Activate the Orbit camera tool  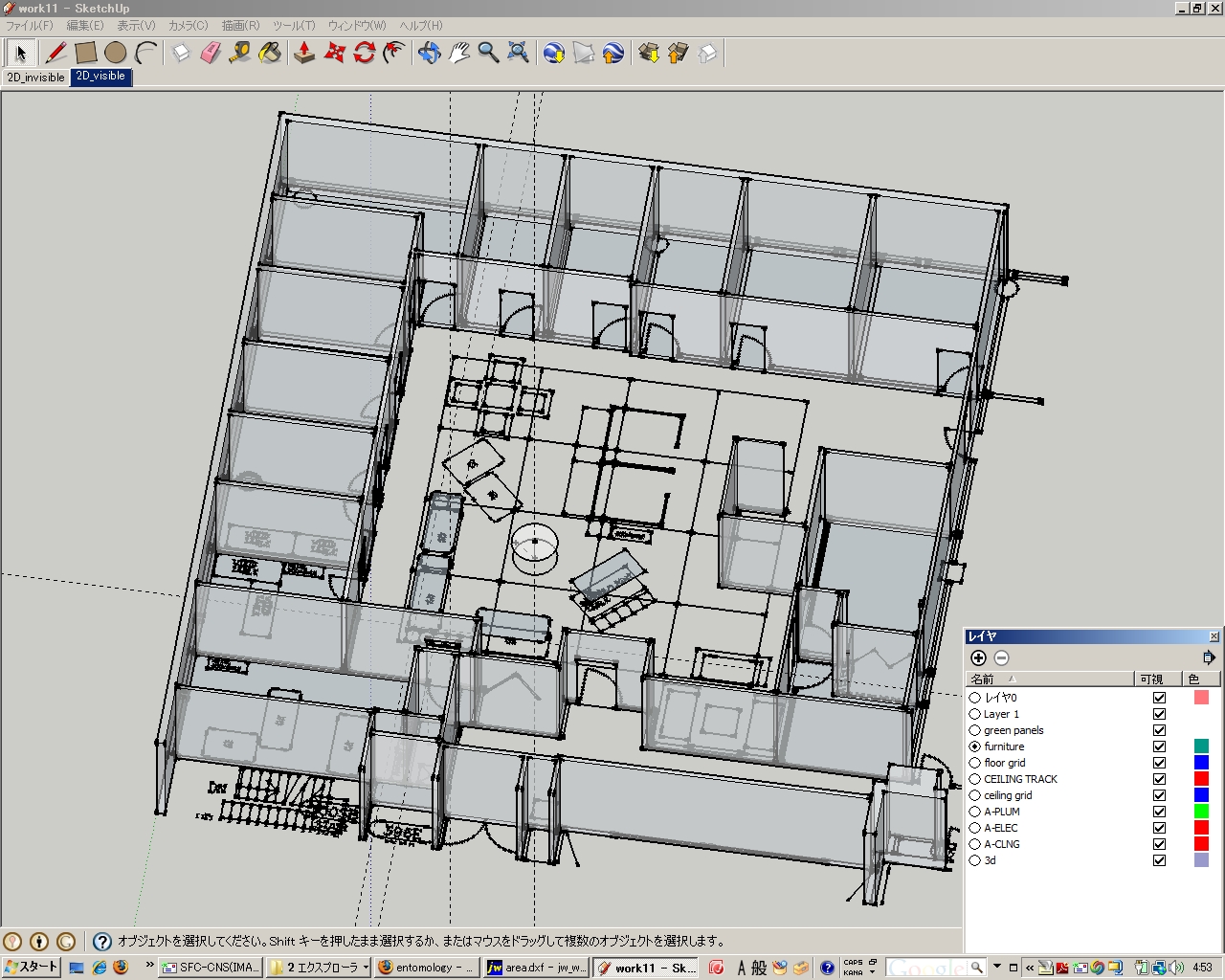pos(429,53)
